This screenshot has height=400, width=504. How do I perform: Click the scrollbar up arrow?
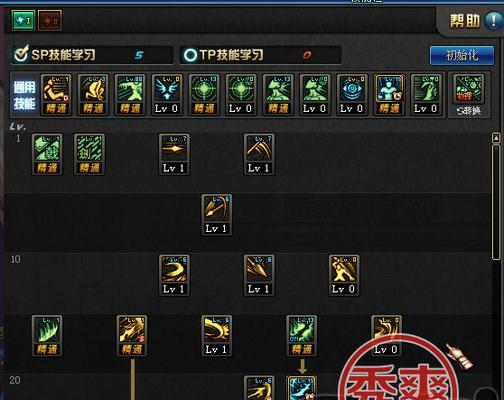click(x=496, y=138)
